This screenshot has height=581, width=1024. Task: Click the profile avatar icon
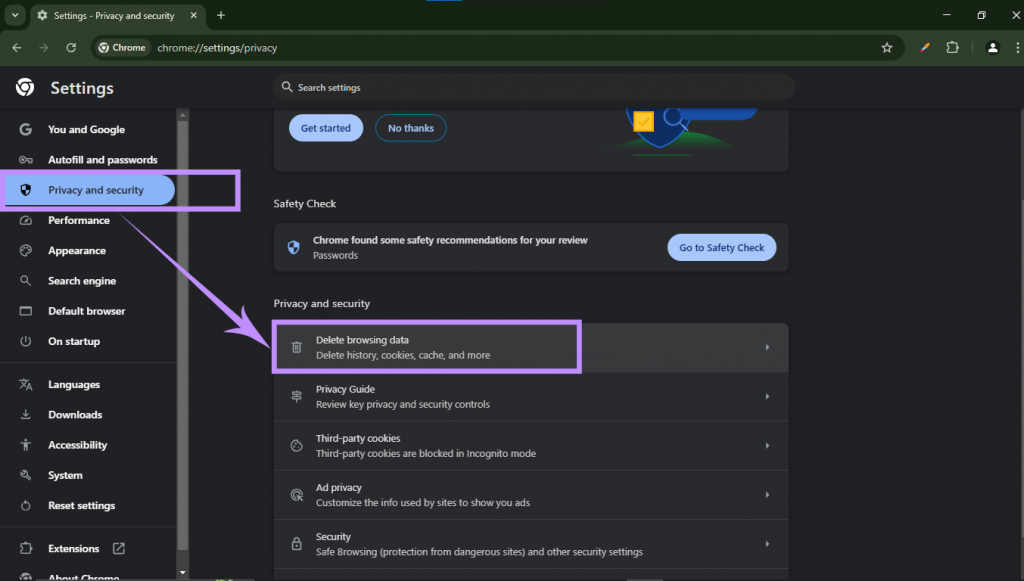point(992,47)
